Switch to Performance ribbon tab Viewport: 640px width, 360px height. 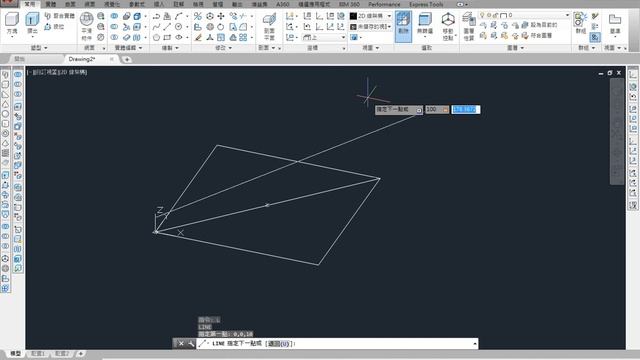pyautogui.click(x=384, y=4)
